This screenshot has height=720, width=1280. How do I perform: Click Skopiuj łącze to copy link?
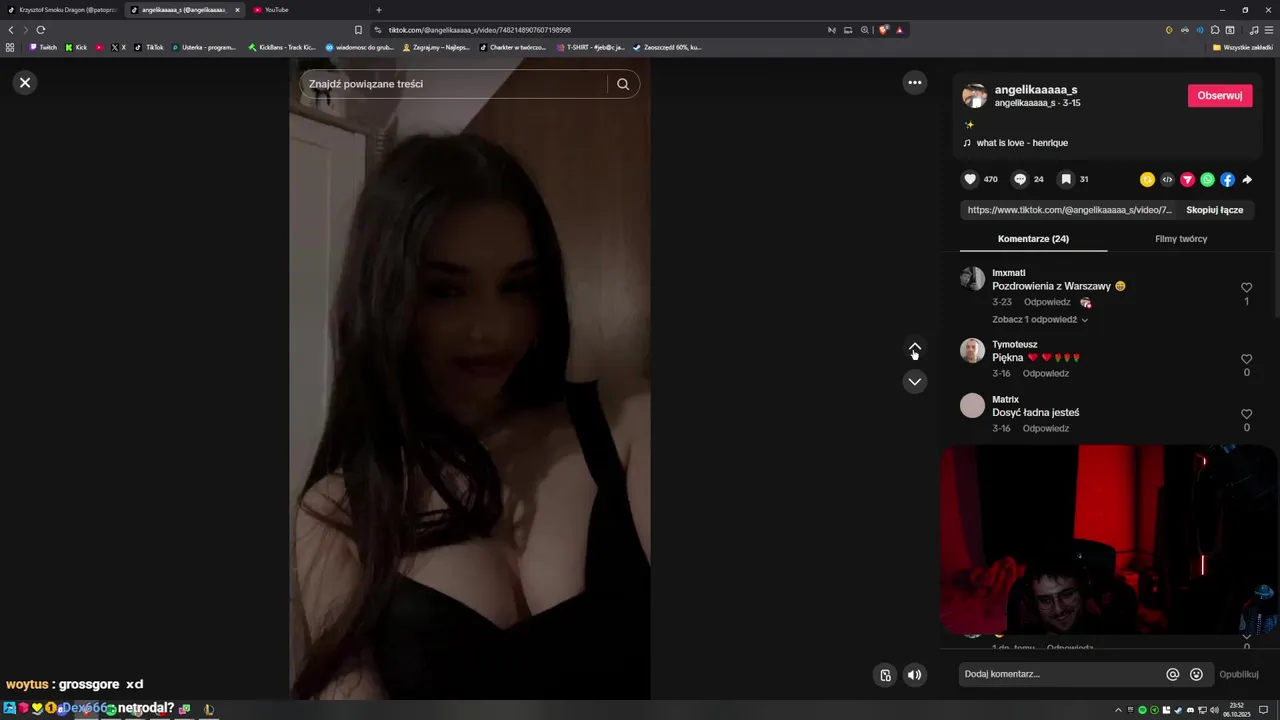[x=1214, y=210]
